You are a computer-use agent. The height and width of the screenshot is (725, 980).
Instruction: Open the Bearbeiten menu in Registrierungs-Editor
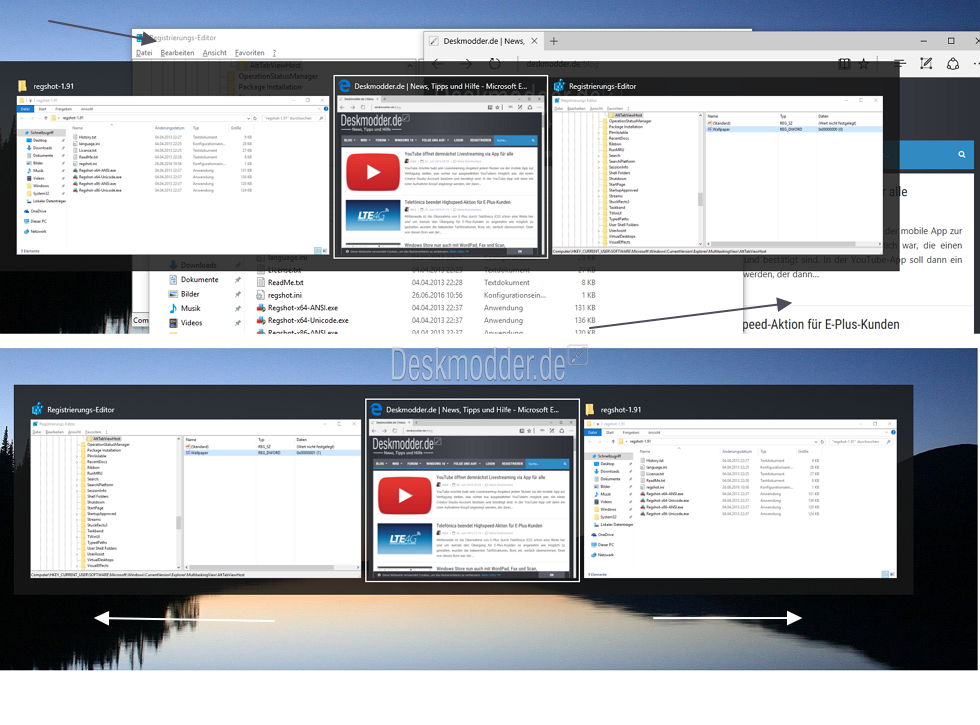[178, 53]
